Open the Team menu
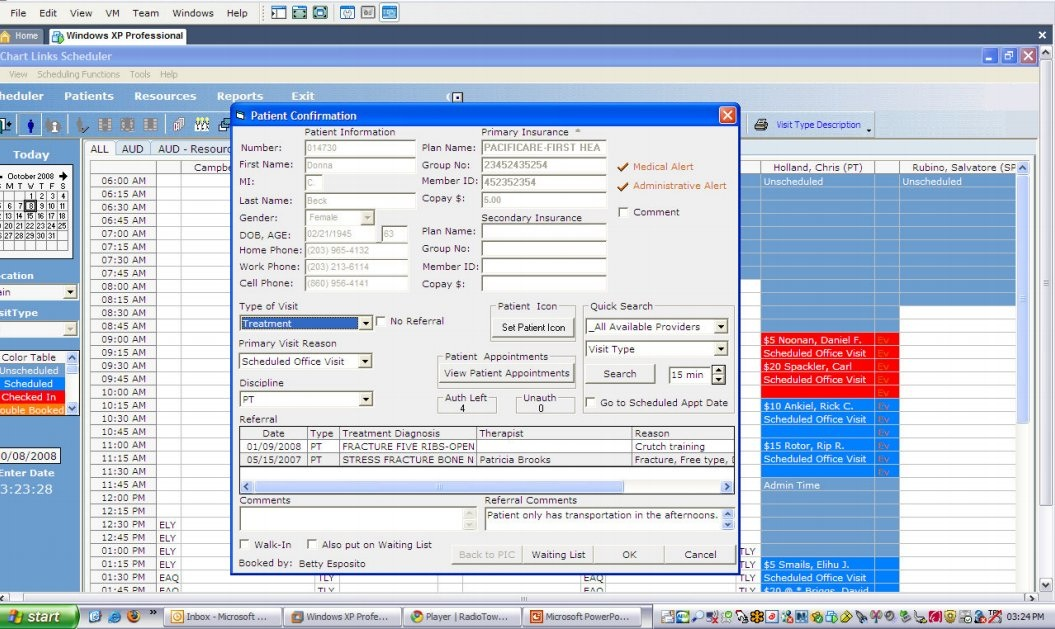The width and height of the screenshot is (1055, 629). (x=145, y=13)
